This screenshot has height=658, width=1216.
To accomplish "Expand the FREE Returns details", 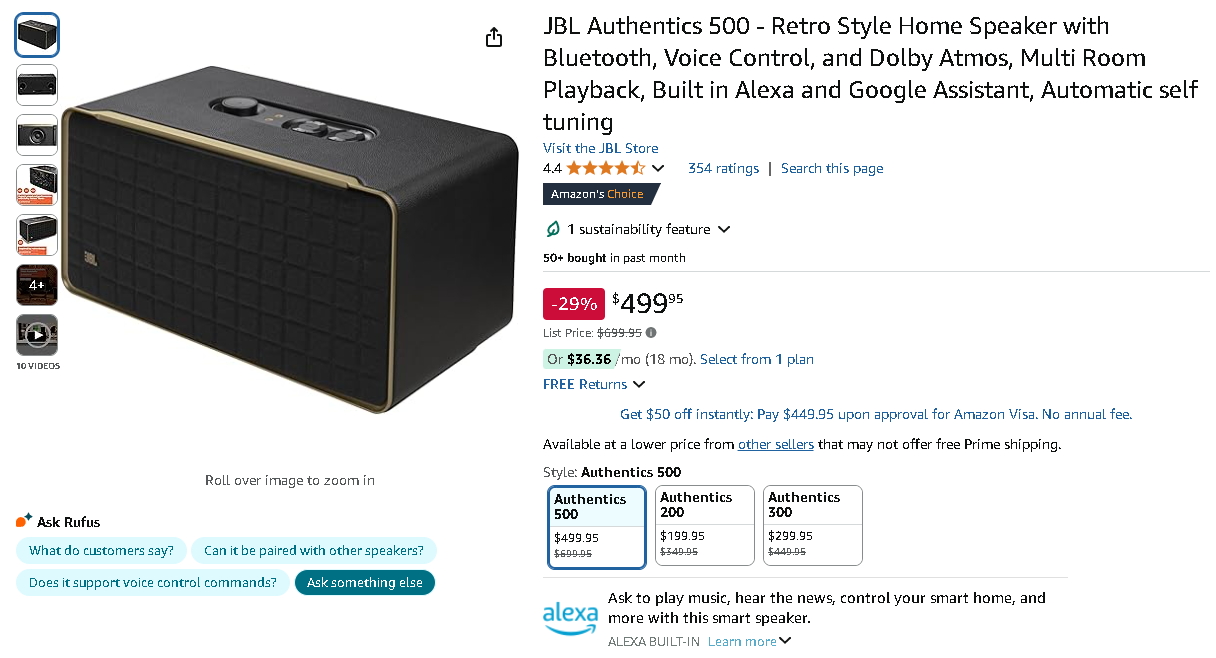I will [595, 384].
